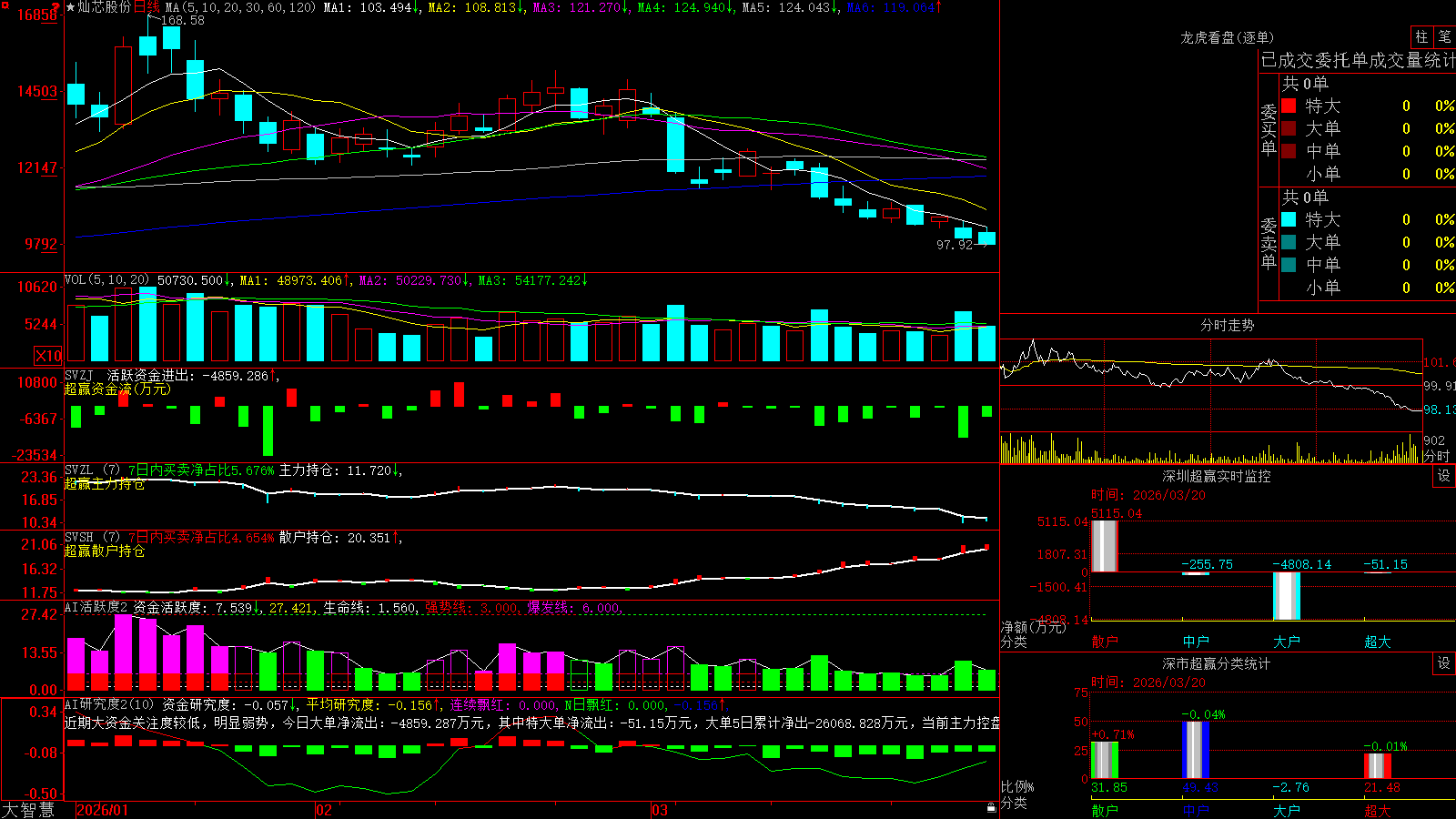The width and height of the screenshot is (1456, 819).
Task: Click the 深圳超赢实时监控 panel title
Action: (x=1216, y=476)
